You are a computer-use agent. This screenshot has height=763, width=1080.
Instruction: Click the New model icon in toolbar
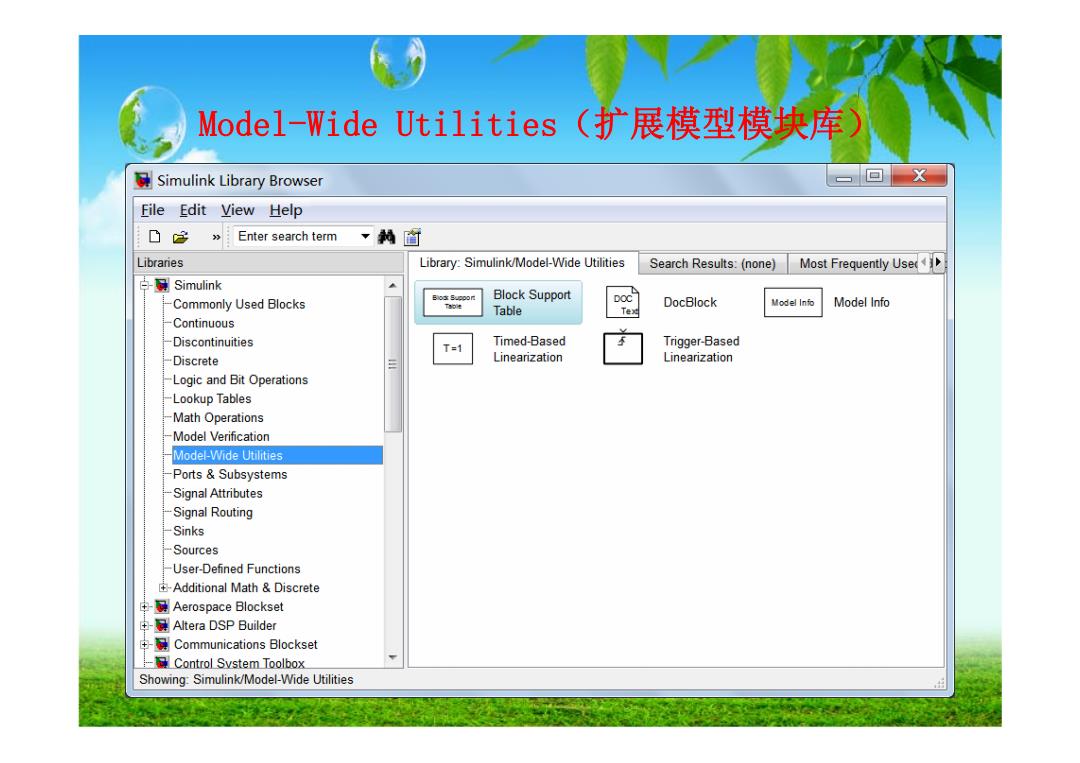click(155, 237)
